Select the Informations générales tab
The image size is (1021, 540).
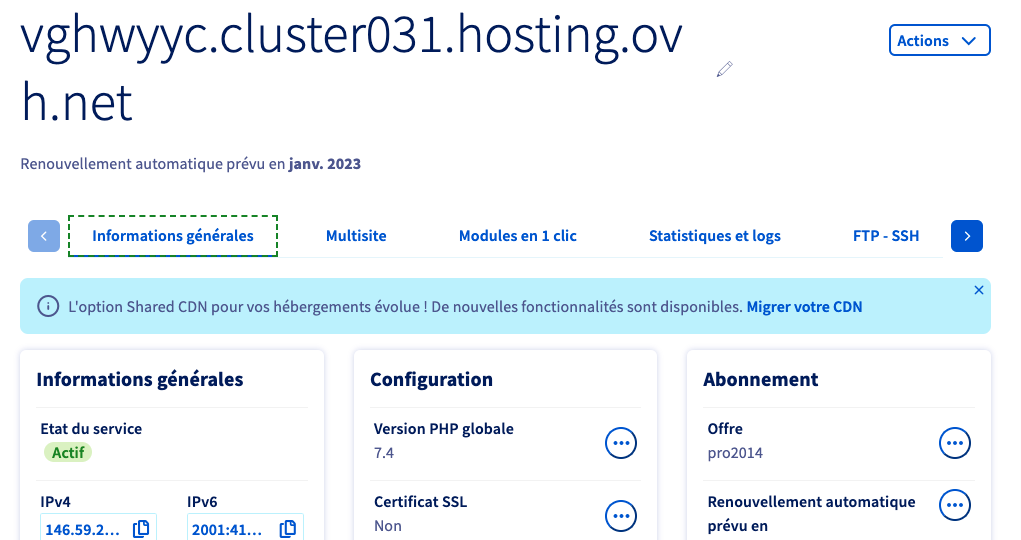pyautogui.click(x=173, y=236)
